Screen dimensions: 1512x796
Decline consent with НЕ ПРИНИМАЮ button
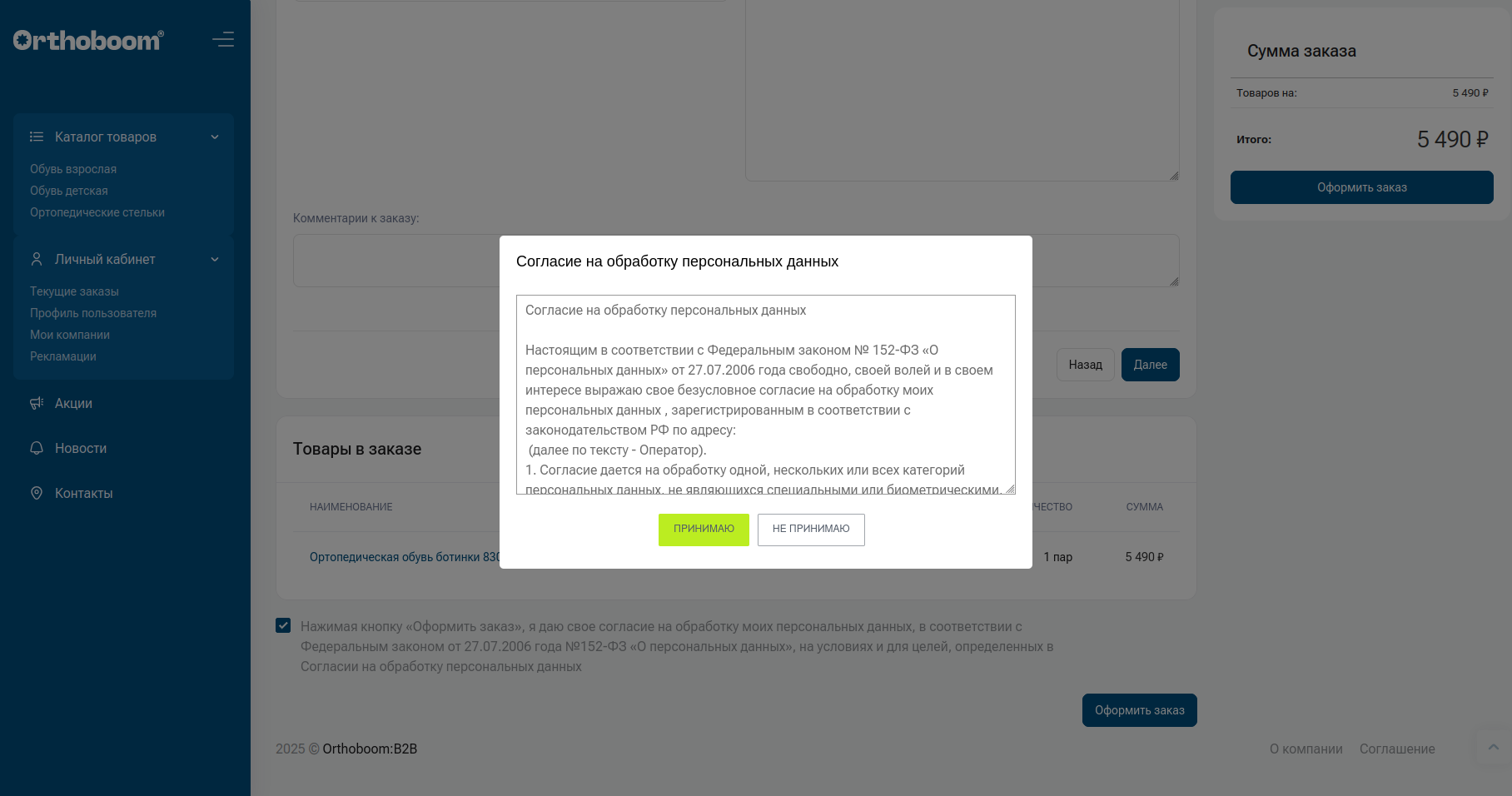811,530
